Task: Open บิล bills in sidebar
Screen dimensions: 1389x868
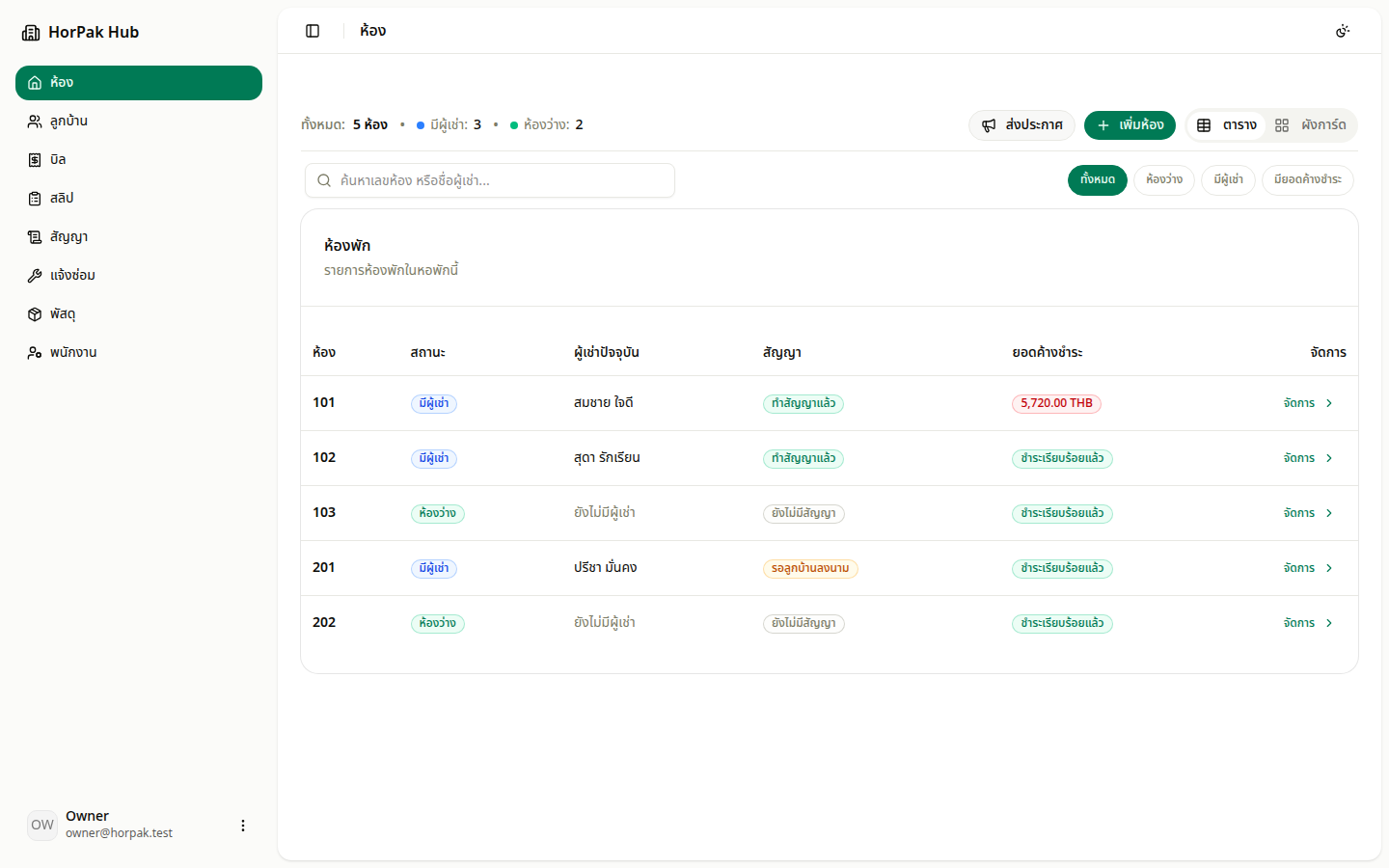Action: pyautogui.click(x=139, y=160)
